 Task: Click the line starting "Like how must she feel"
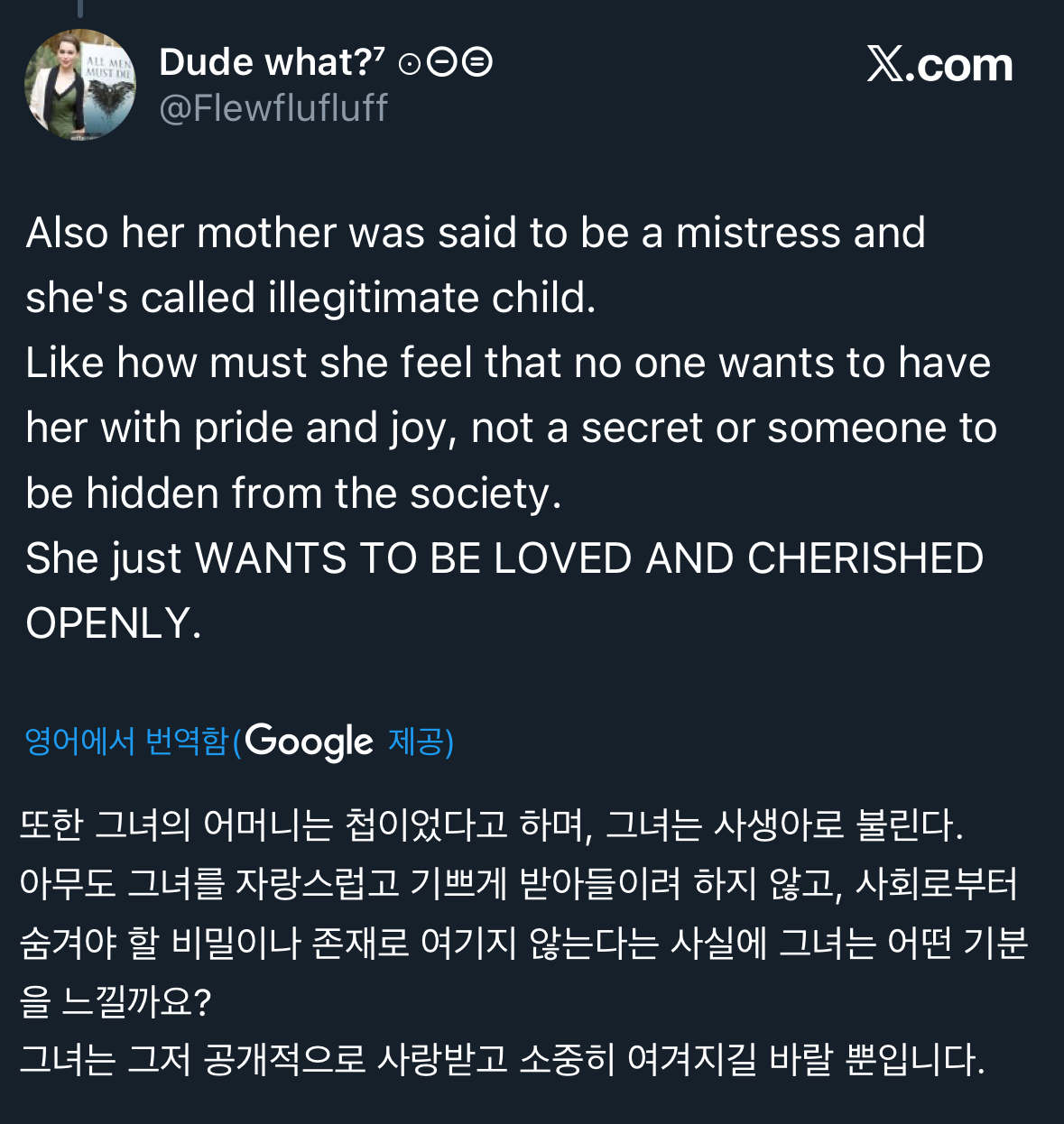coord(508,363)
